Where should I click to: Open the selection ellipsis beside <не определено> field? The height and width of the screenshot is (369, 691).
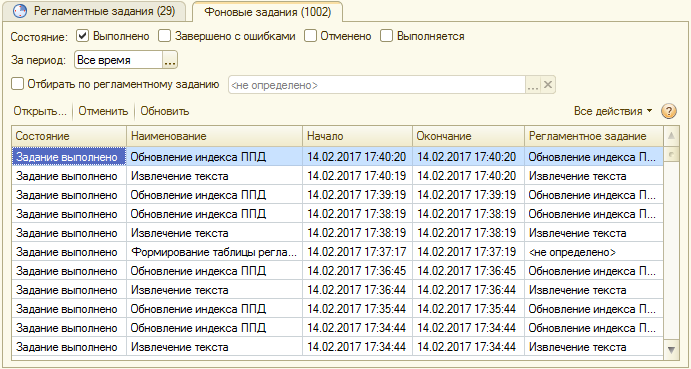[x=533, y=85]
